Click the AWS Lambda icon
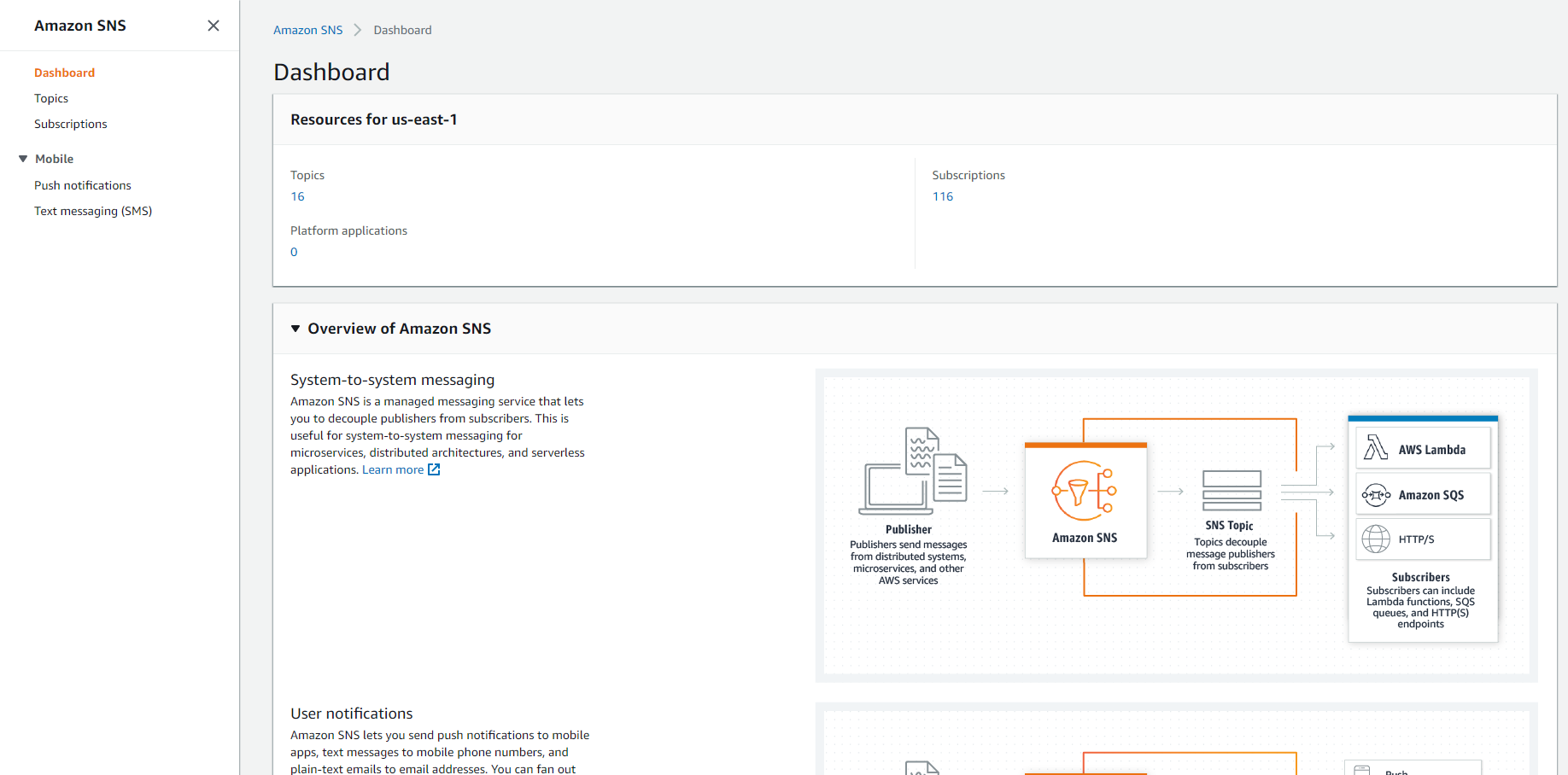1568x775 pixels. 1376,447
